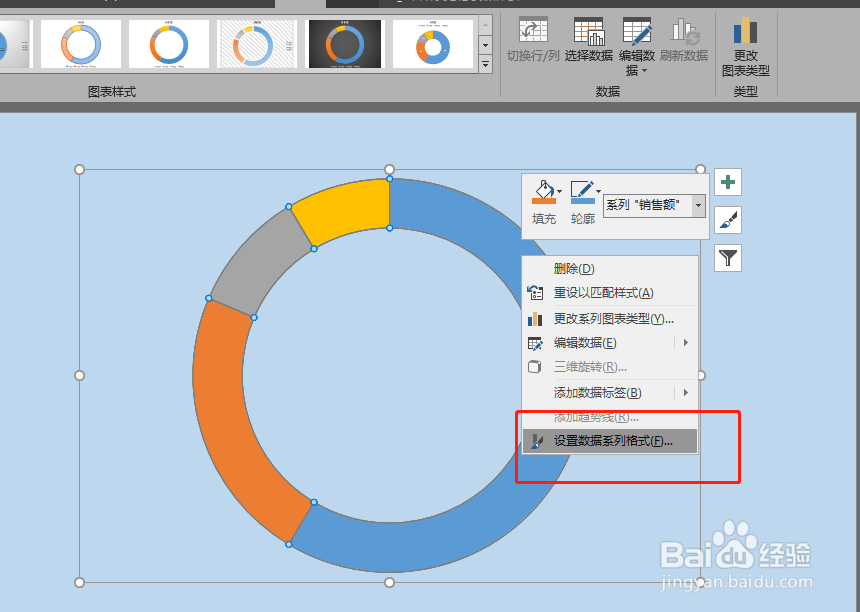Click the Outline (轮廓) pen icon
Image resolution: width=860 pixels, height=612 pixels.
[581, 192]
